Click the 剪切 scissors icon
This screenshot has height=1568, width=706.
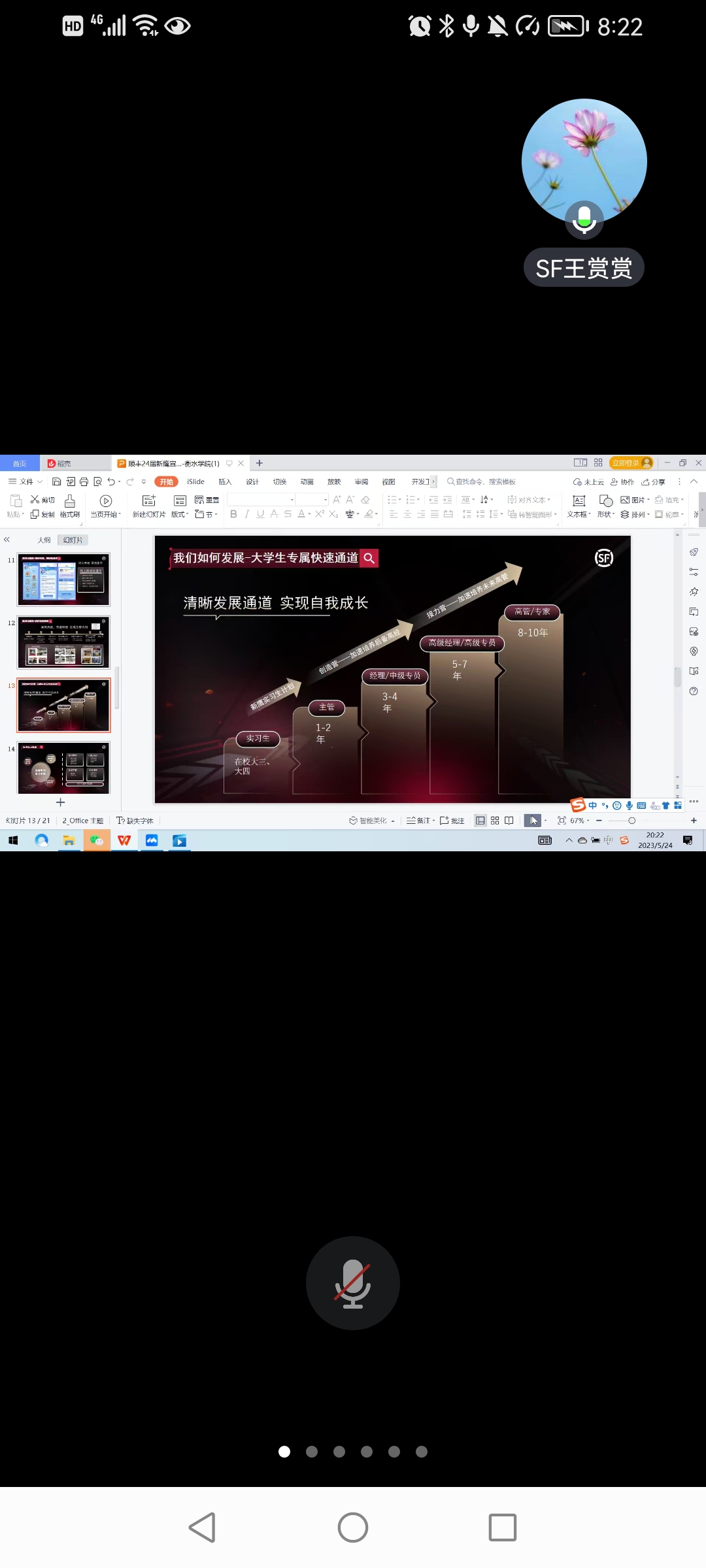[x=35, y=500]
